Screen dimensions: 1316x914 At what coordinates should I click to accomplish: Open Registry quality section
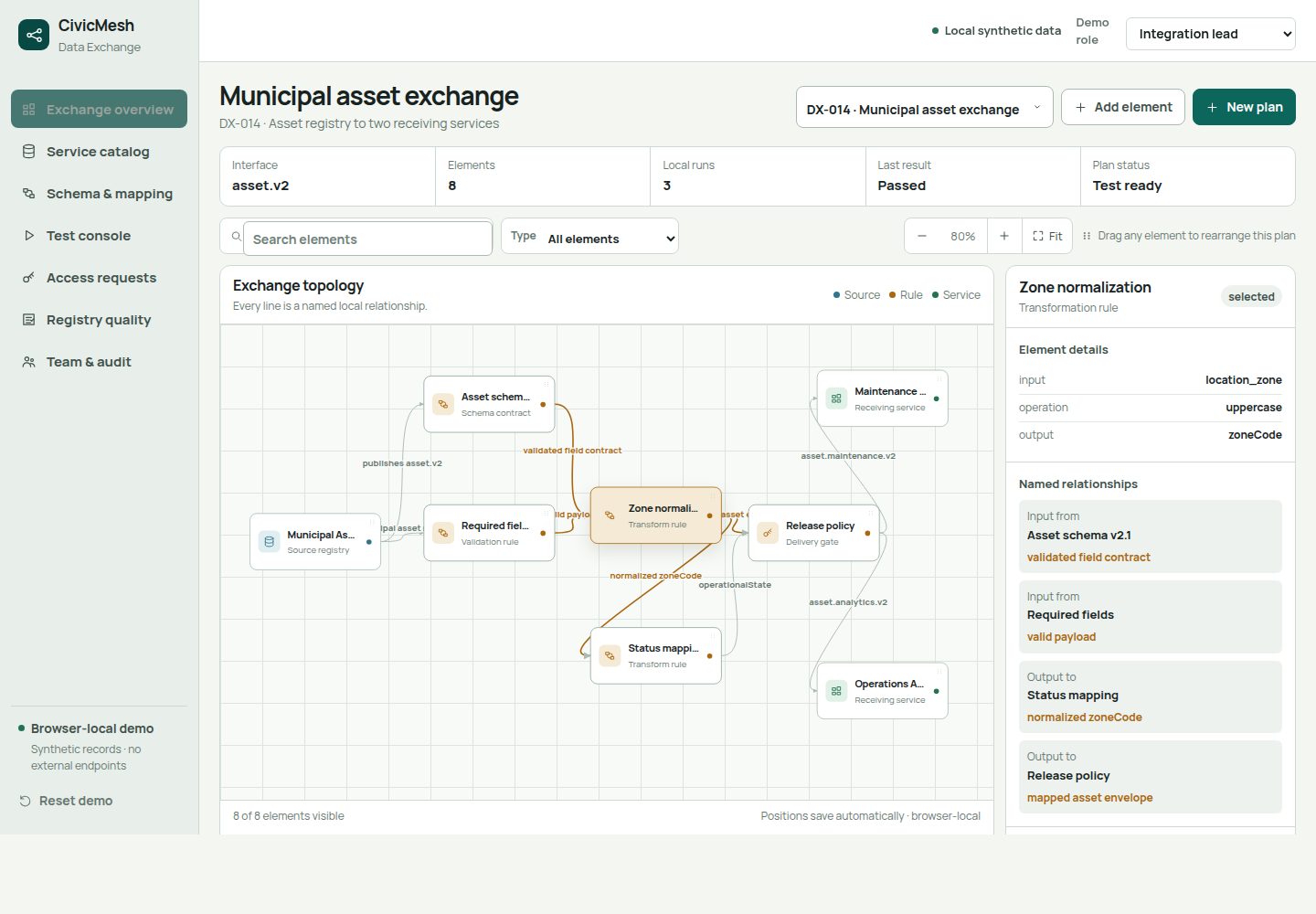click(99, 319)
